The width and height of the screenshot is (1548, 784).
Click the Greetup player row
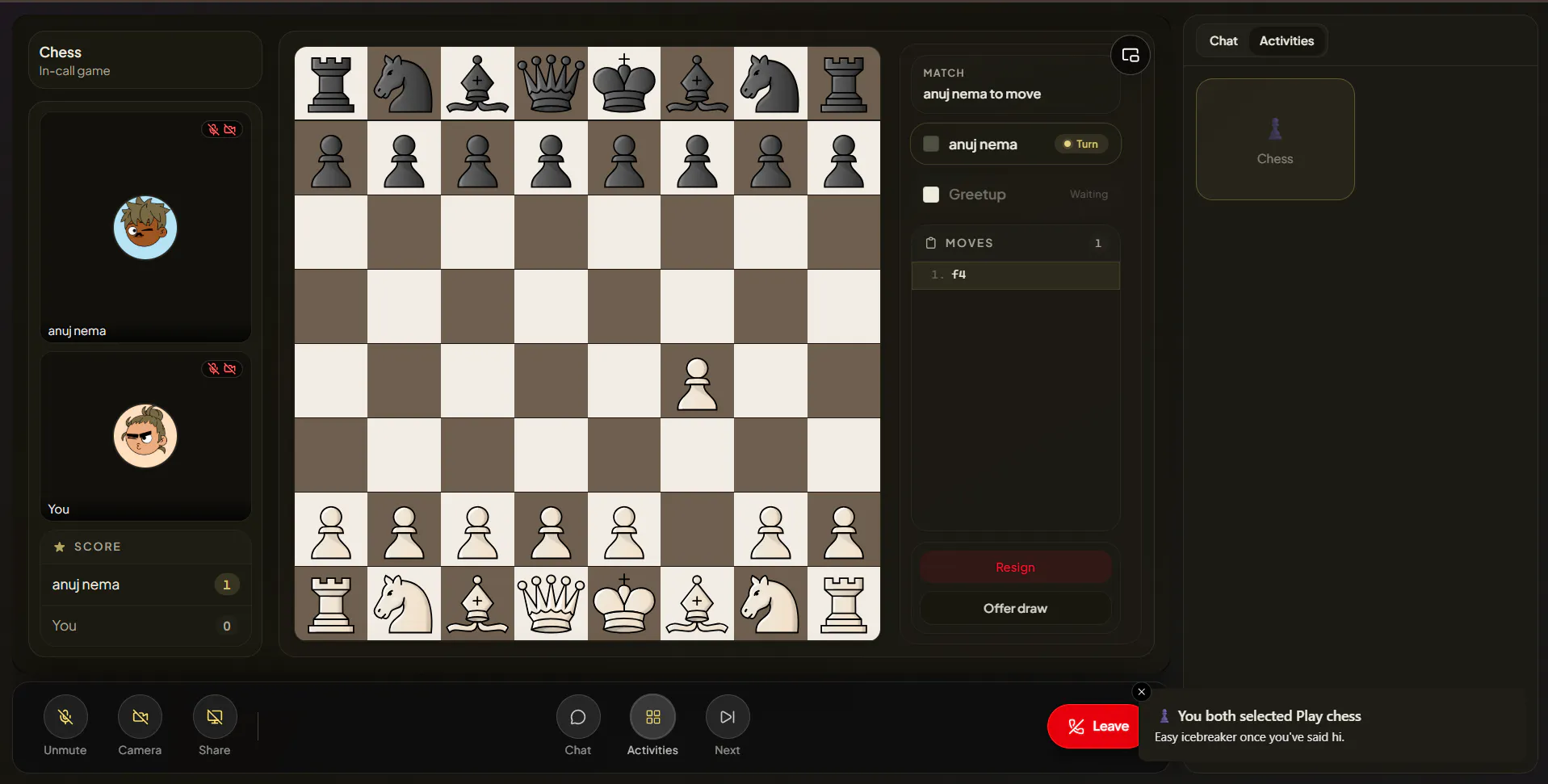[1015, 195]
